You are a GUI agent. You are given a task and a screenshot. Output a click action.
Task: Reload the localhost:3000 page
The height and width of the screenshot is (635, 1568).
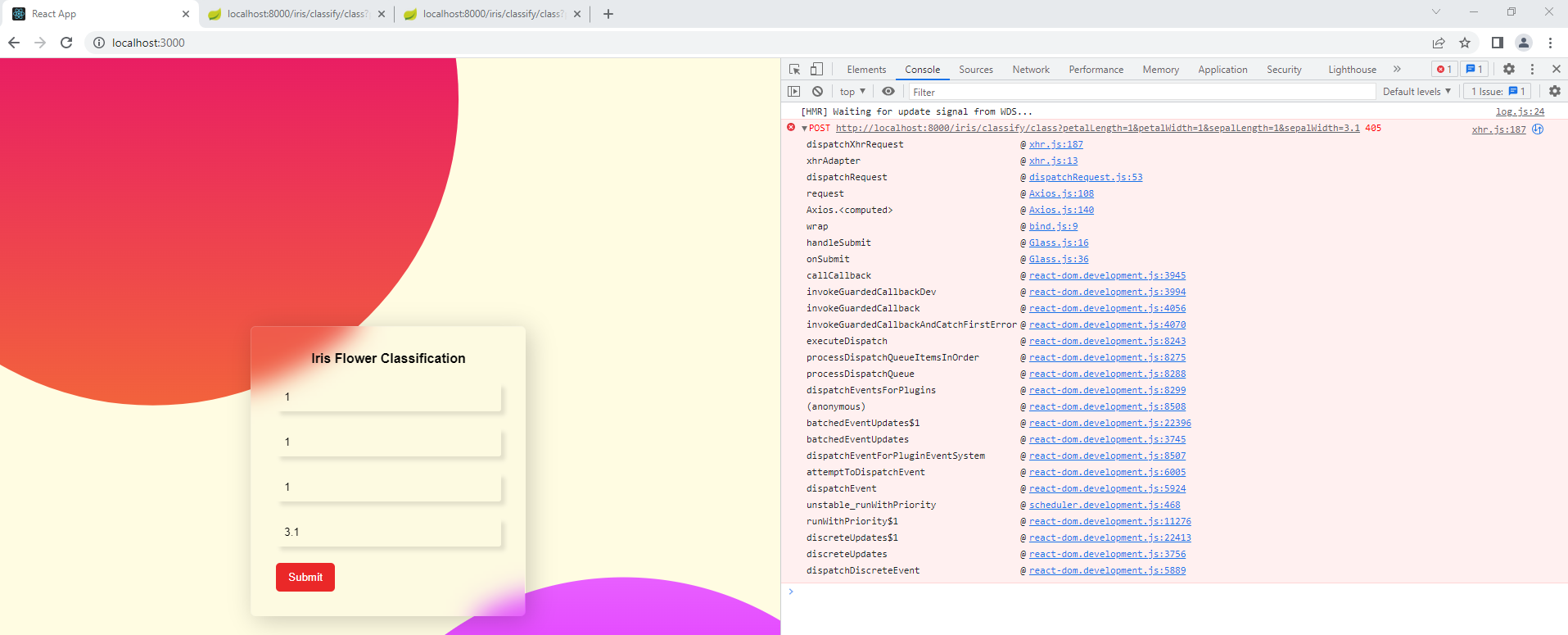click(66, 43)
